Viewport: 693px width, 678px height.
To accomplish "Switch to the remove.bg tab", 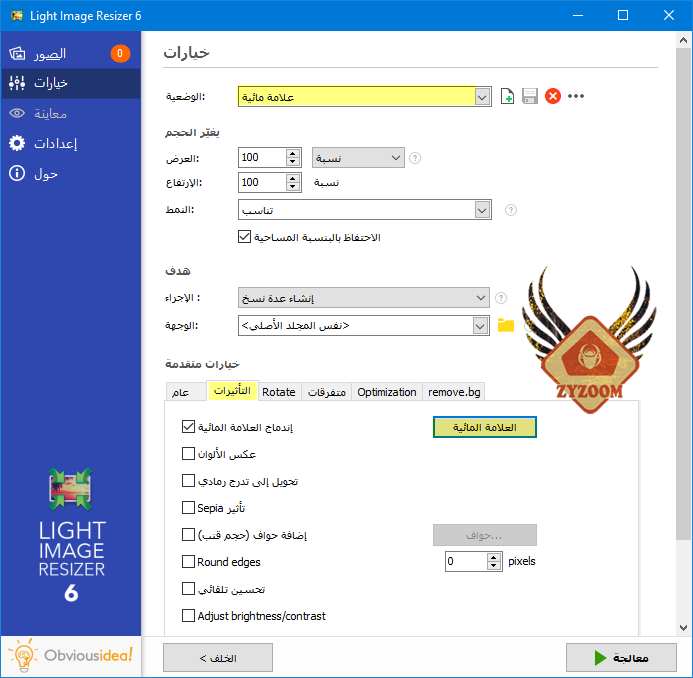I will (x=454, y=392).
